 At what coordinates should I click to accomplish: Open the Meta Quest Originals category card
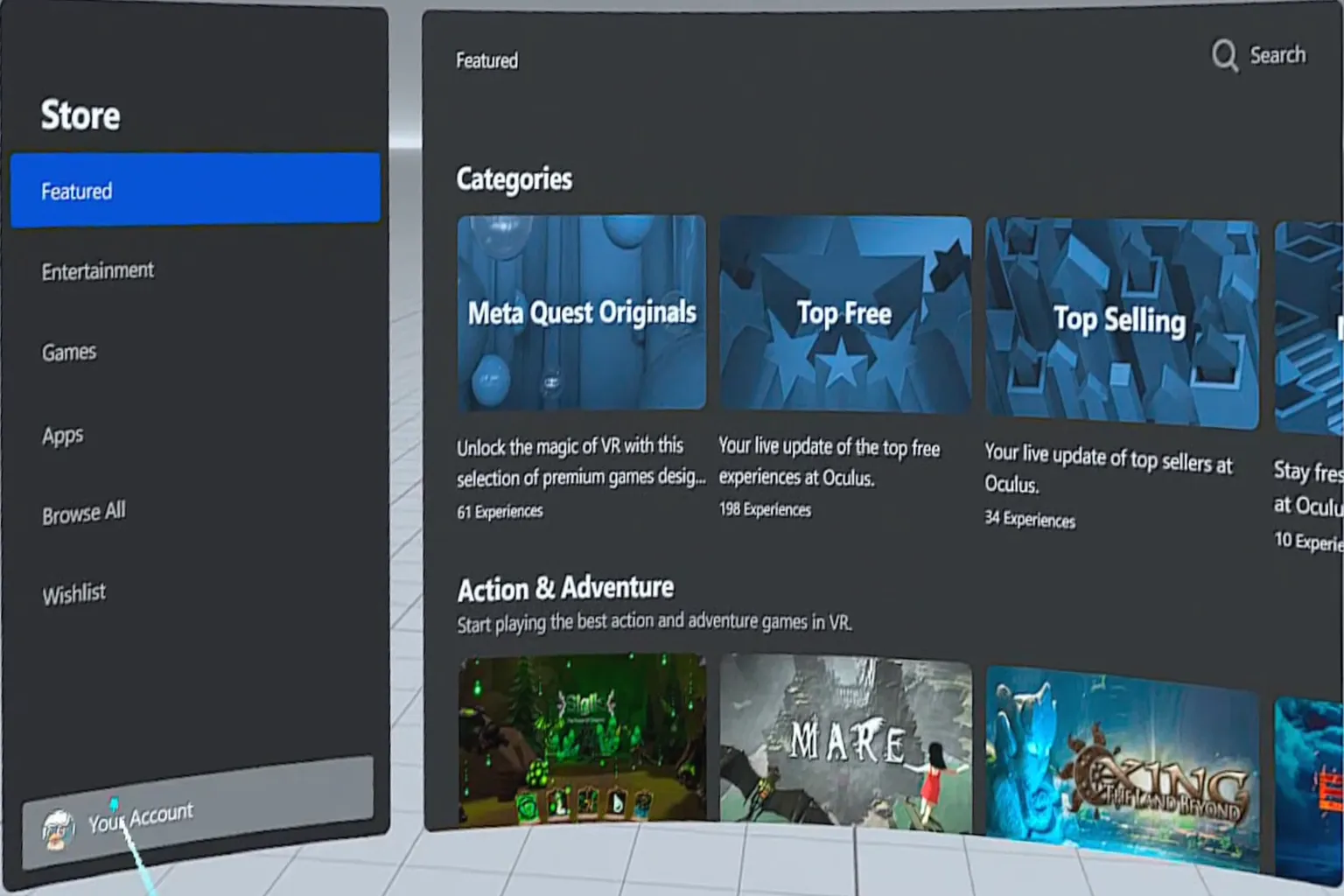581,312
